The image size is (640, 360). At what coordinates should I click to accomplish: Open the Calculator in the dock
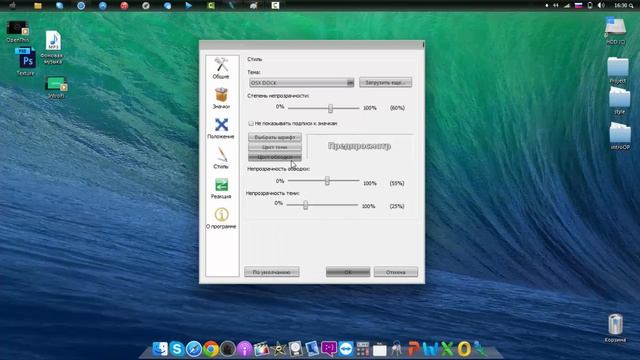click(x=362, y=349)
